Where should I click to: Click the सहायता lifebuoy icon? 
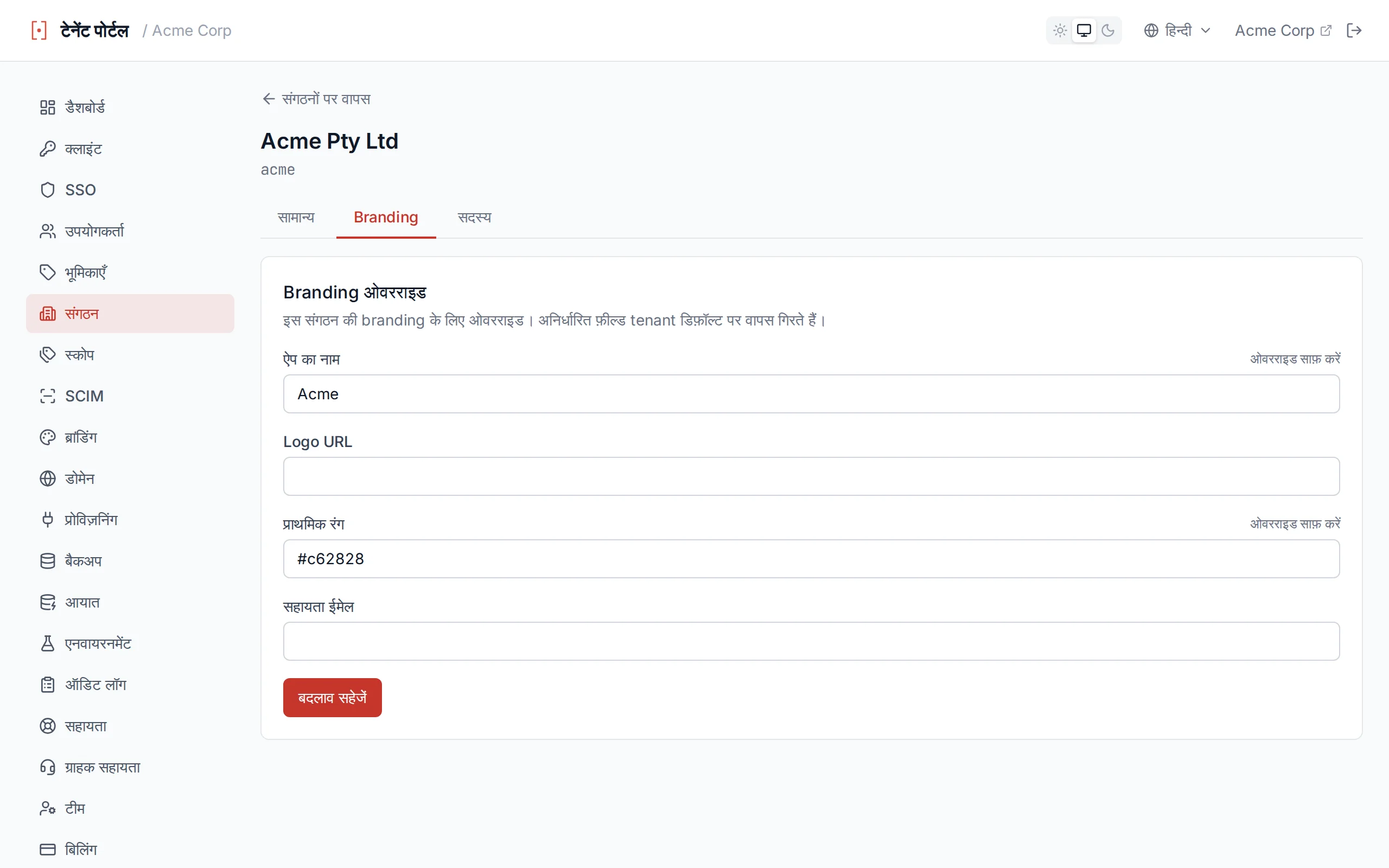pos(48,726)
